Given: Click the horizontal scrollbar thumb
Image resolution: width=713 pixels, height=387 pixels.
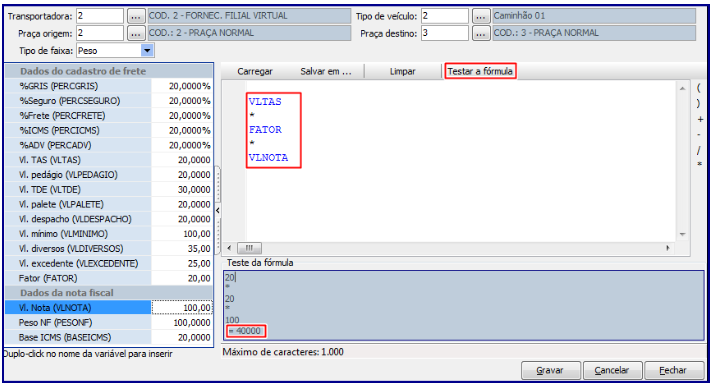Looking at the screenshot, I should pyautogui.click(x=249, y=248).
